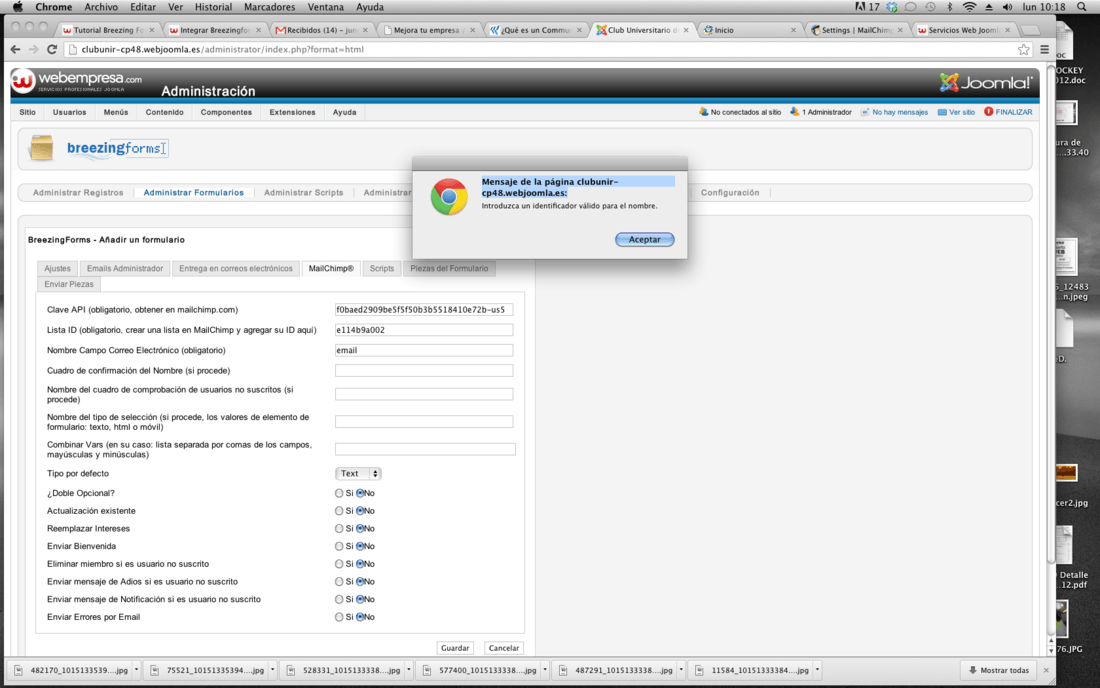The image size is (1100, 688).
Task: Click the Joomla! logo
Action: (986, 83)
